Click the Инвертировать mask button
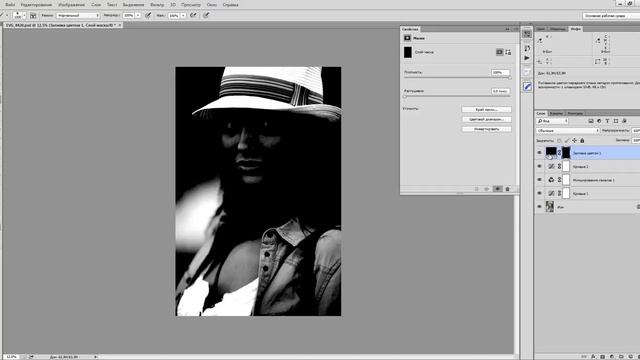 pos(486,129)
